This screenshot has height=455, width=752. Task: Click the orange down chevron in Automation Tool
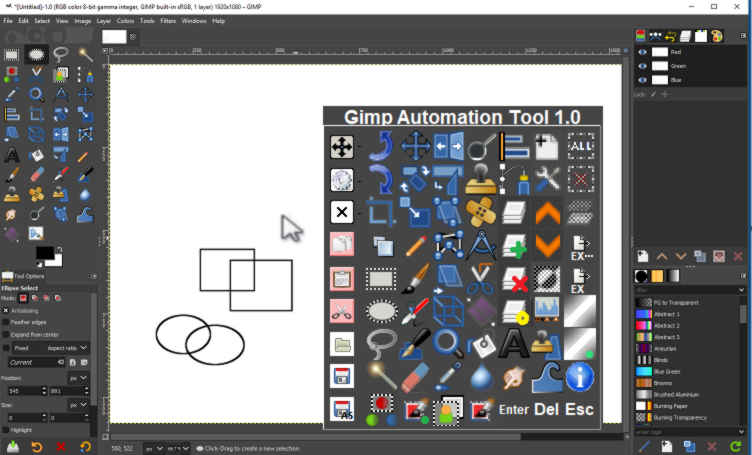547,245
